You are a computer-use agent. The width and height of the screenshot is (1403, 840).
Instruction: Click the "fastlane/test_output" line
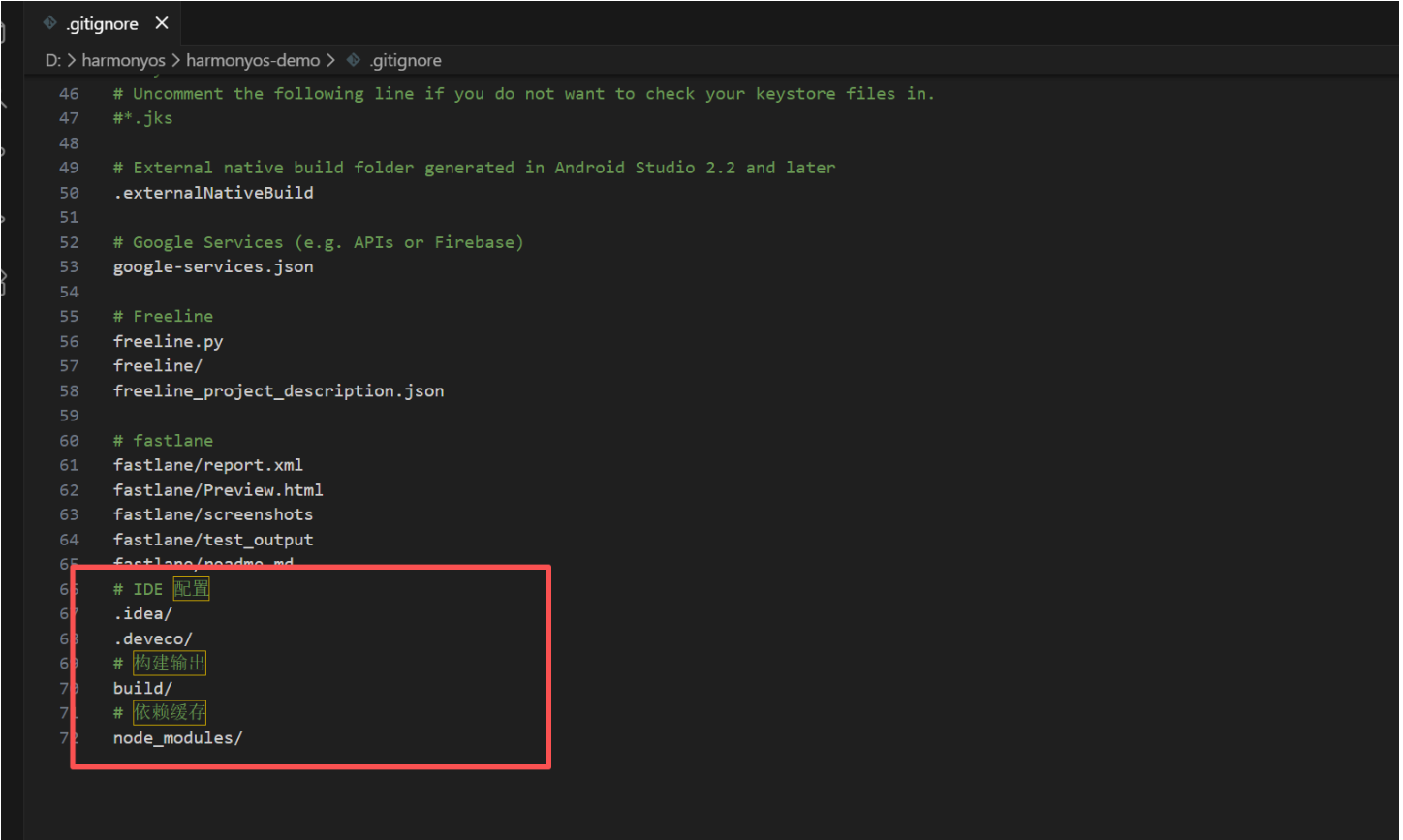[213, 539]
